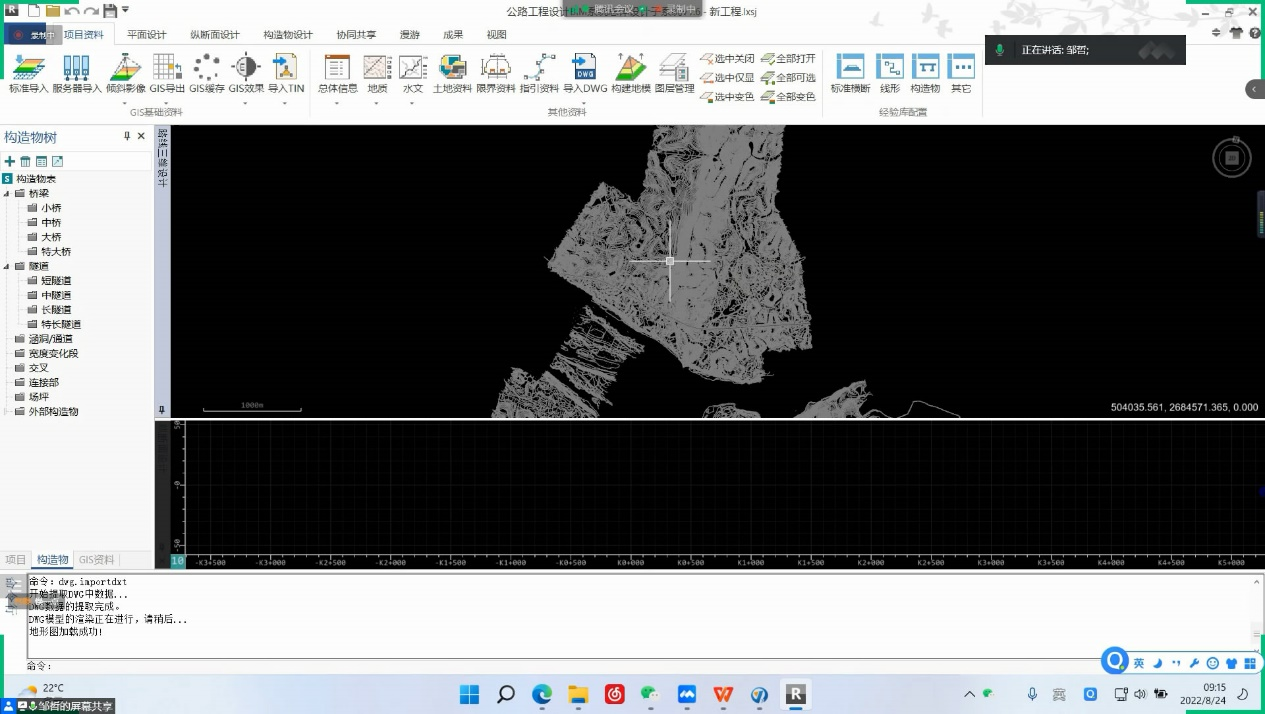Click the add (plus) icon in 构造物树
The height and width of the screenshot is (714, 1265).
tap(10, 161)
